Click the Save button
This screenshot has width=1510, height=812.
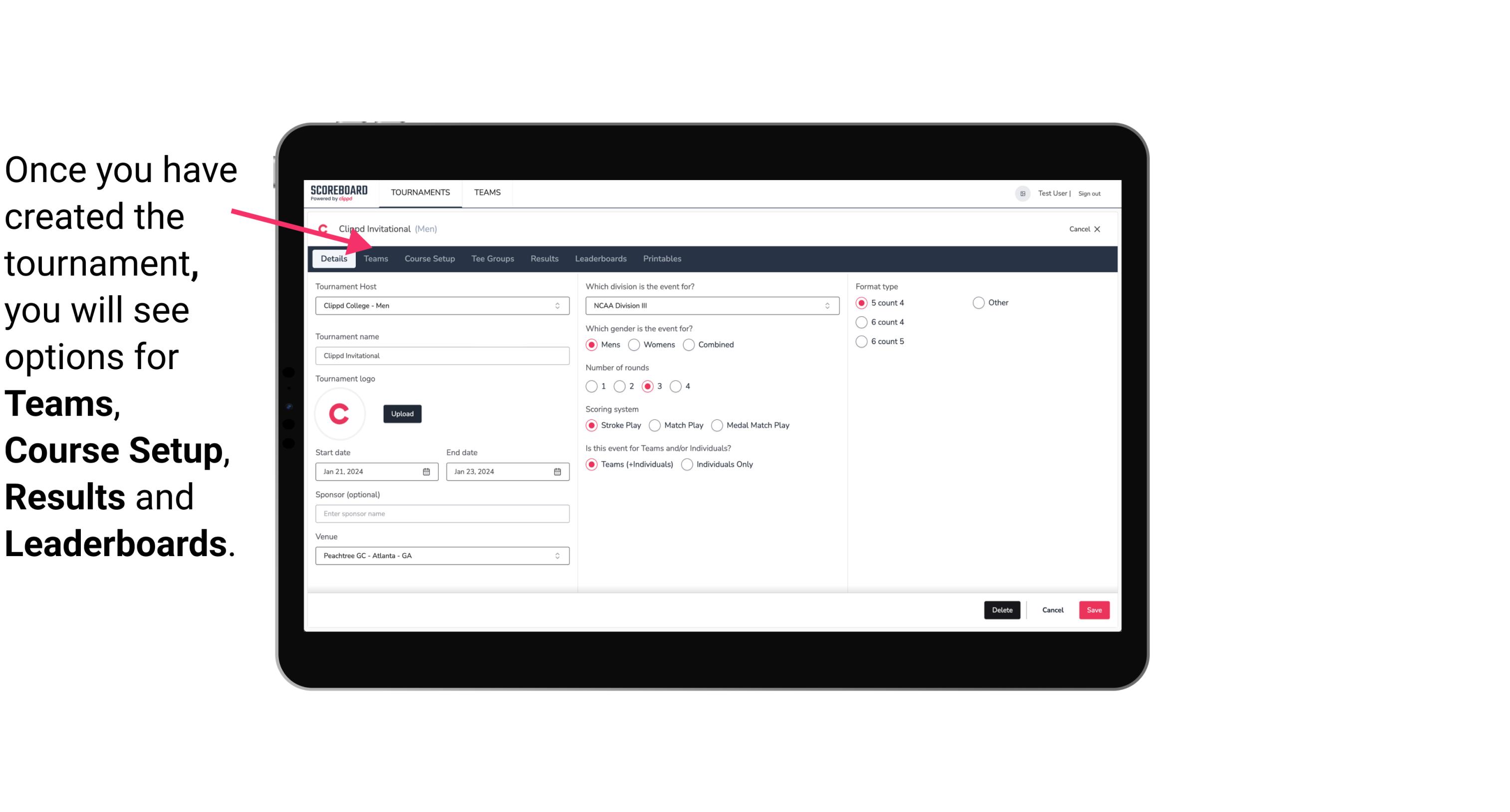[x=1094, y=610]
